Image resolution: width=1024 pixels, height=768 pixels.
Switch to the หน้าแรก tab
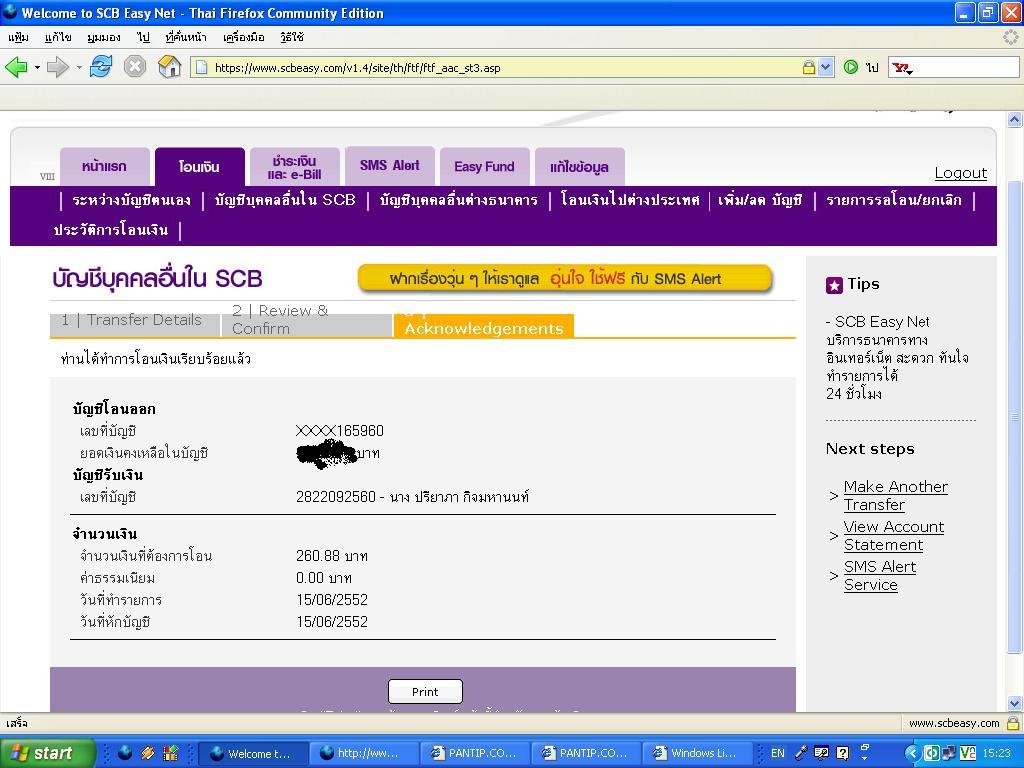point(104,167)
